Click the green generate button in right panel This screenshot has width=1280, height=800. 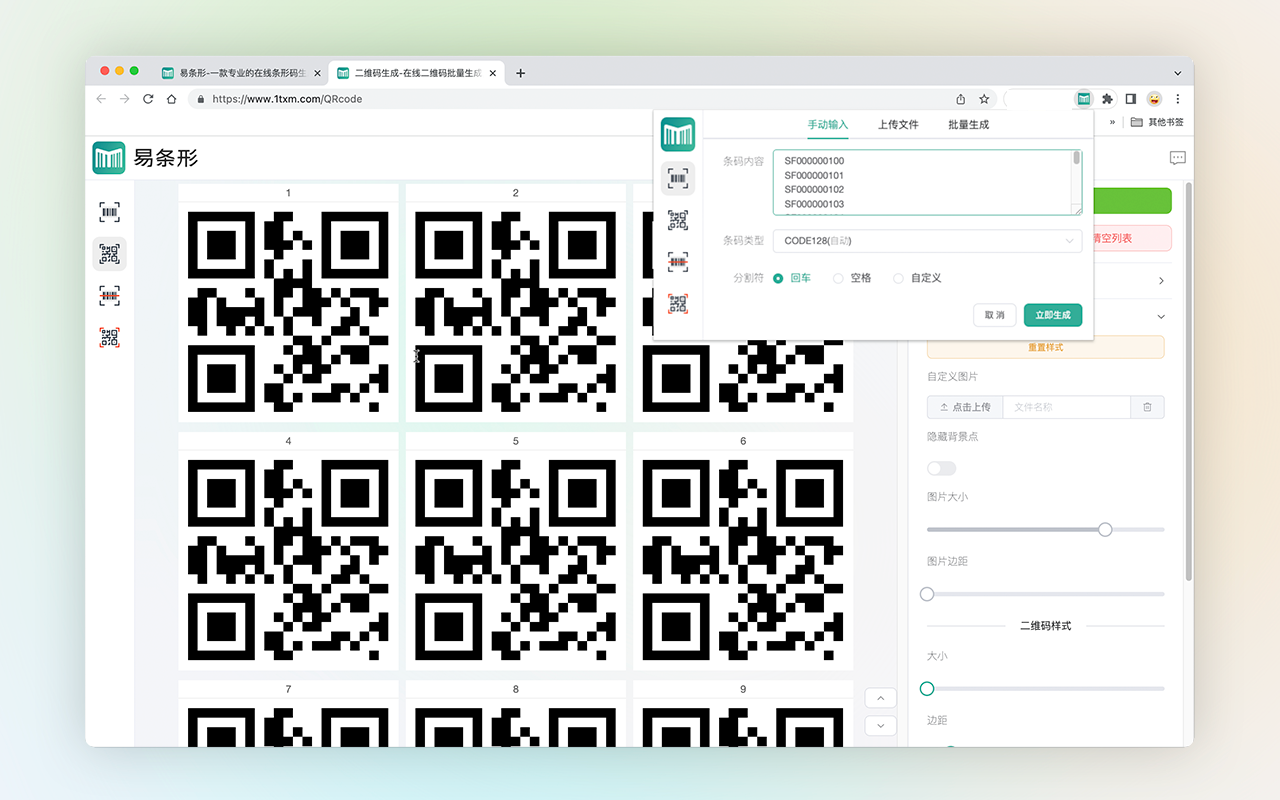coord(1132,201)
